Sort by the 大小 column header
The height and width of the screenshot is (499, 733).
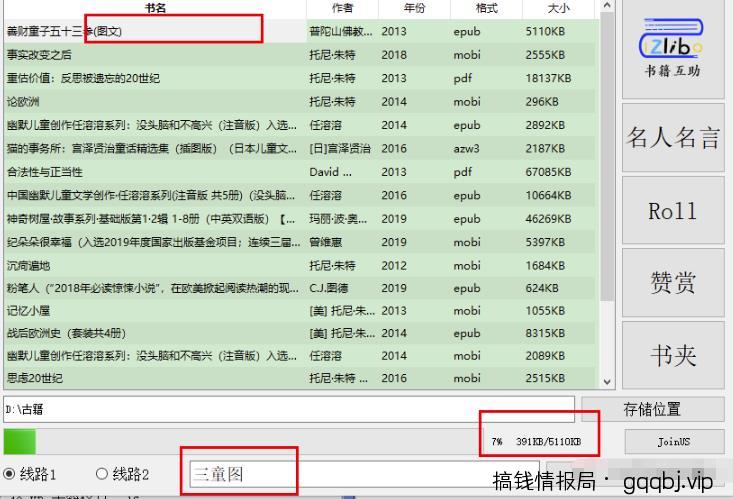pos(559,8)
